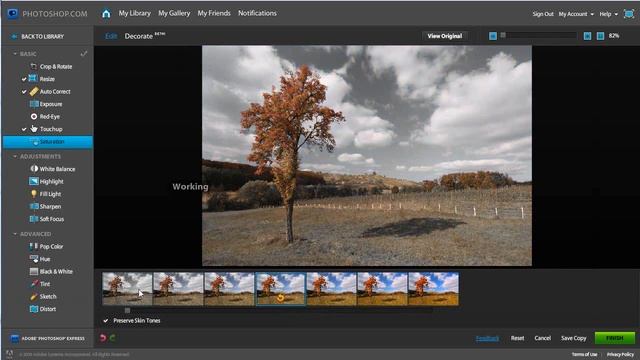This screenshot has width=640, height=360.
Task: Choose the fifth saturation thumbnail
Action: [331, 289]
